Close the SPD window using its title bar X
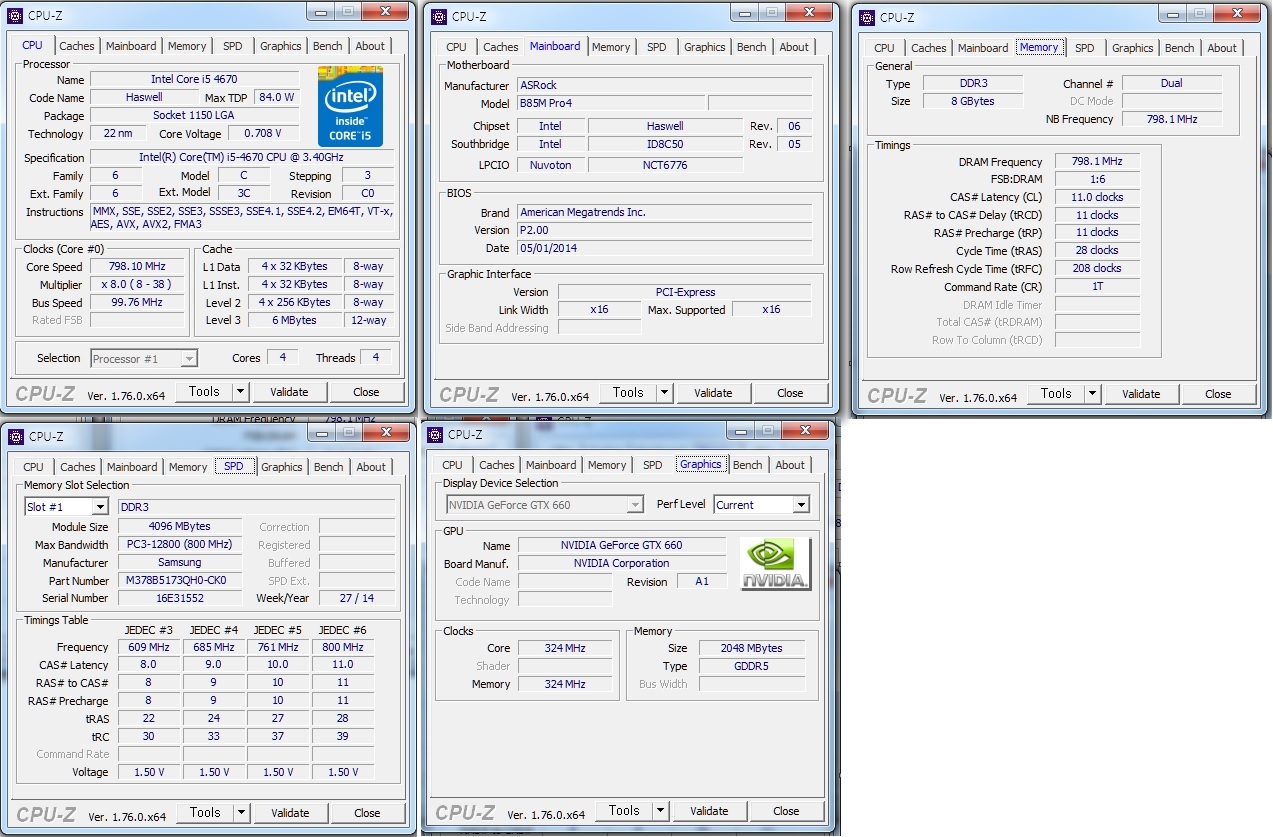The width and height of the screenshot is (1273, 837). [385, 433]
